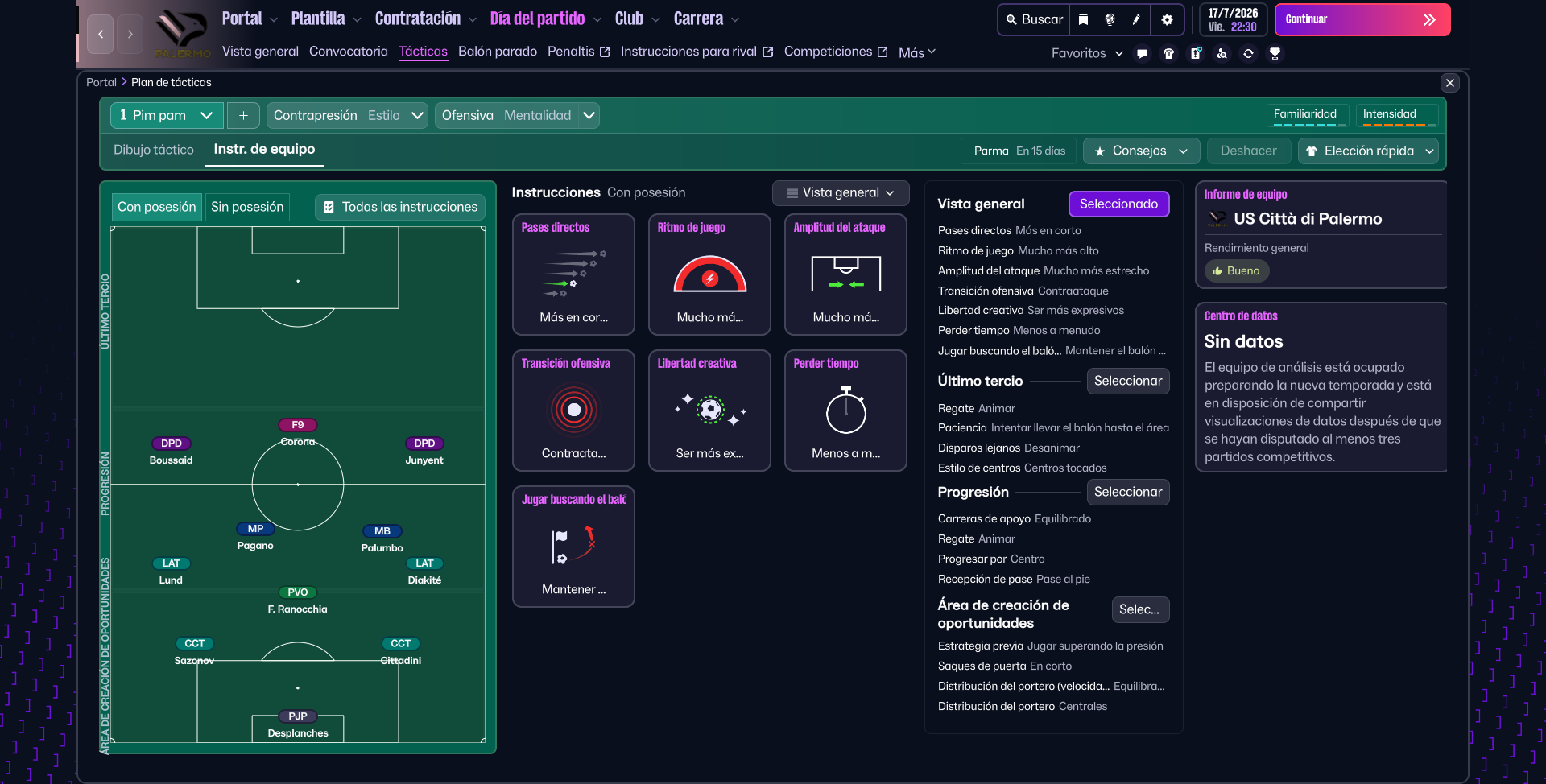Open the globe icon in top toolbar
1546x784 pixels.
tap(1110, 20)
